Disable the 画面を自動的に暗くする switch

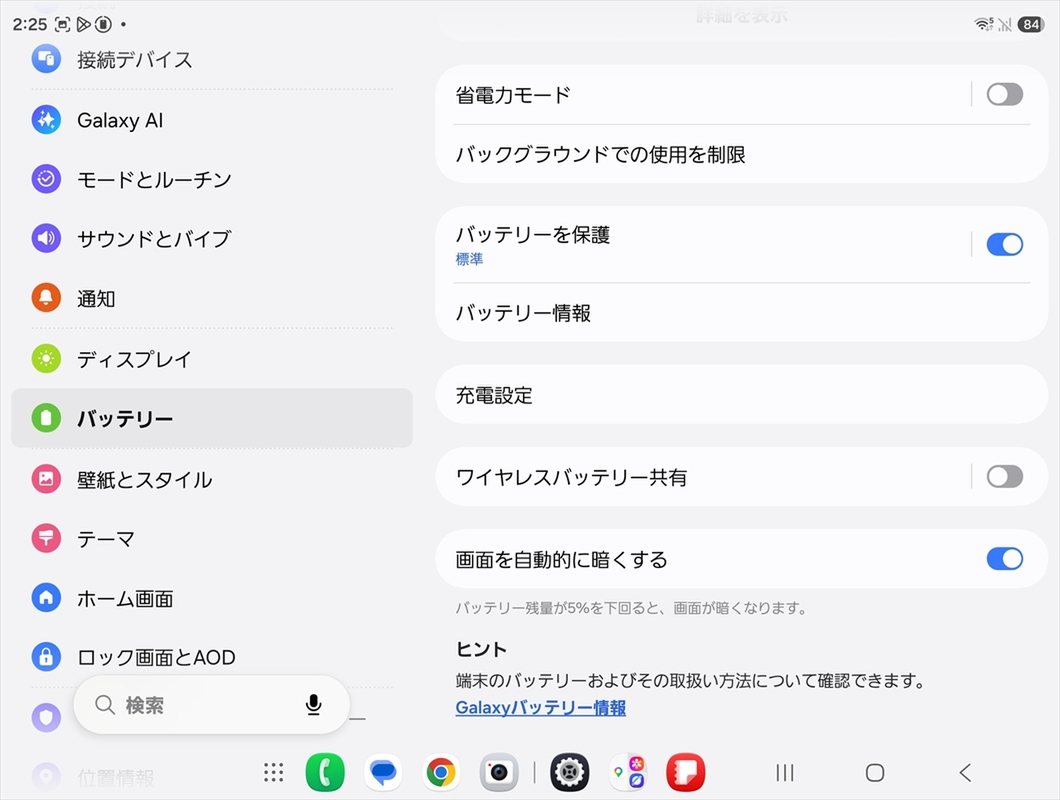click(x=1005, y=559)
